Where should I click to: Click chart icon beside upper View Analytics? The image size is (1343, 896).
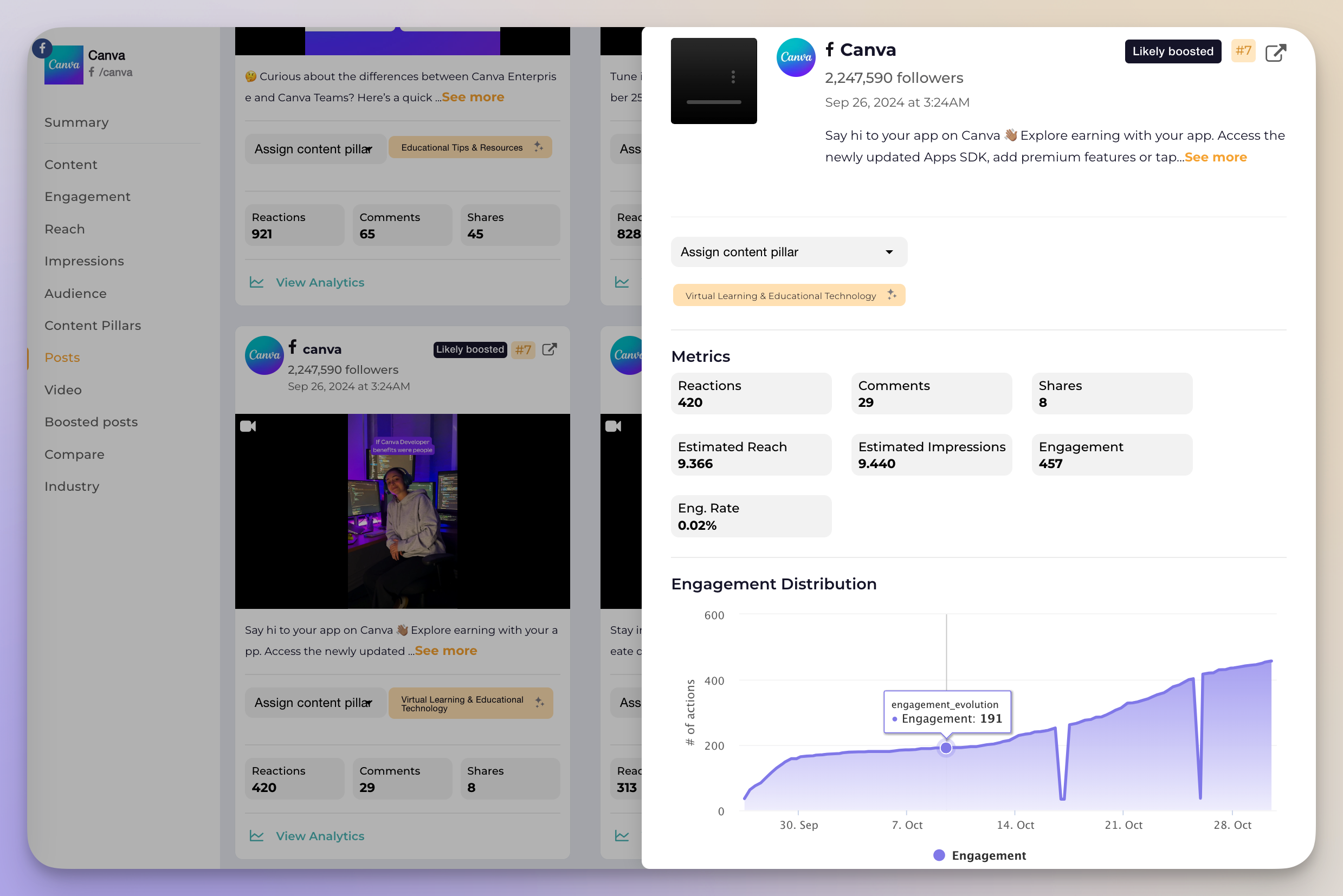(x=257, y=282)
